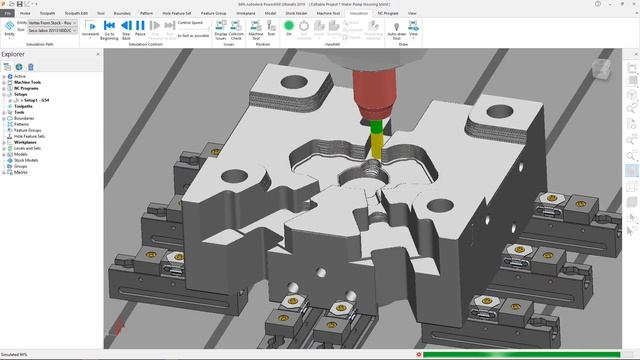Screen dimensions: 640x360
Task: Toggle the ViewMill On button
Action: (289, 28)
